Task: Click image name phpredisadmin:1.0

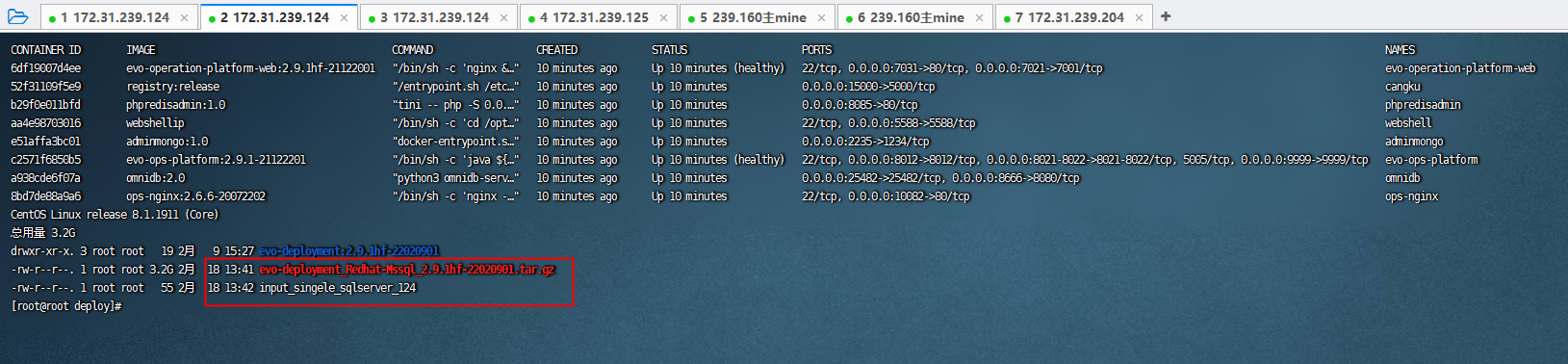Action: (176, 105)
